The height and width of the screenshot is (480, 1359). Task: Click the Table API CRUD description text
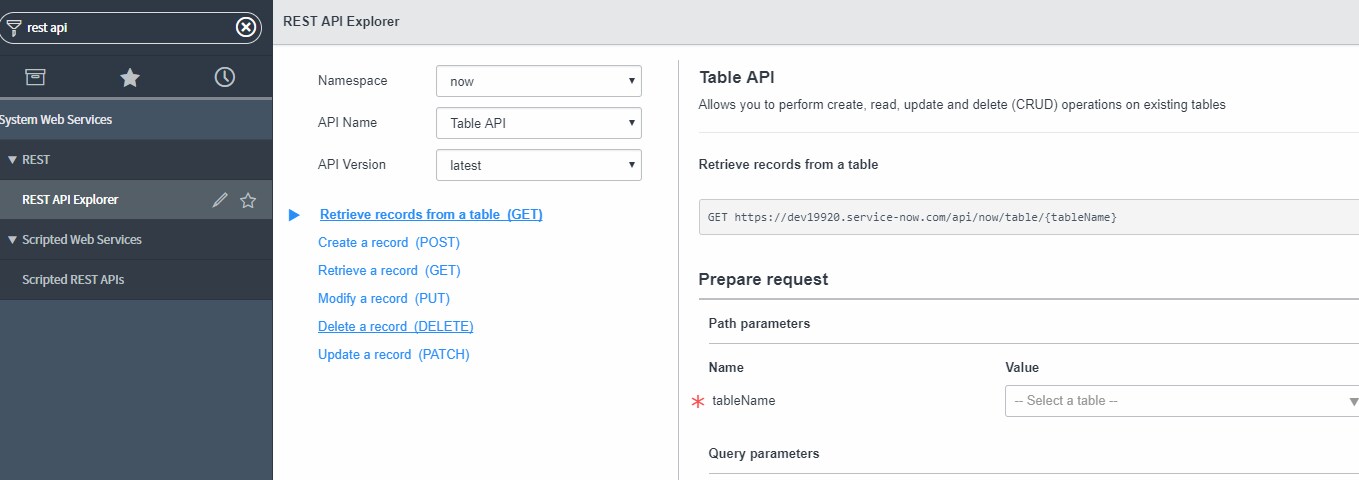coord(962,104)
